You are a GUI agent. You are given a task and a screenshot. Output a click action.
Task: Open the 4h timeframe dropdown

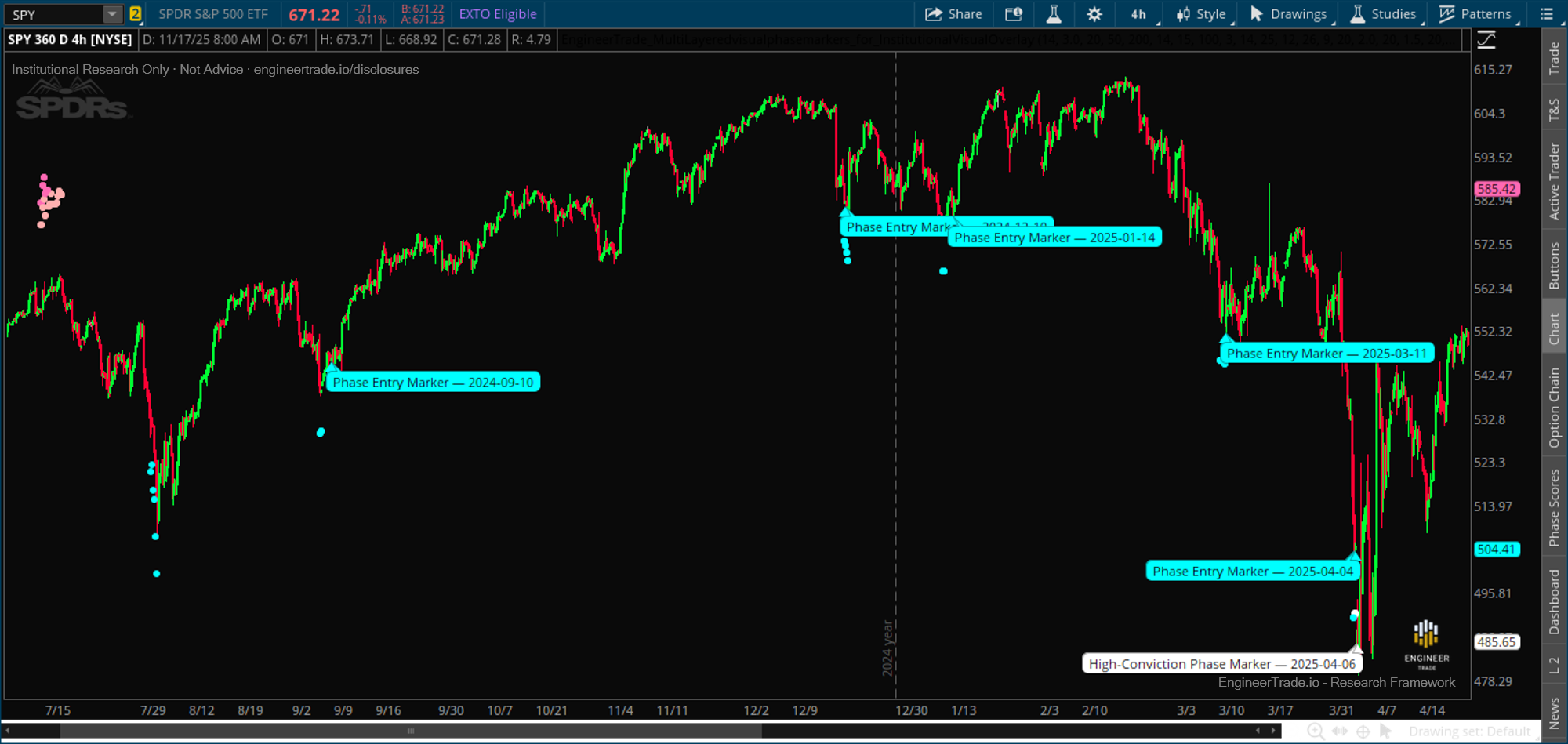[x=1139, y=13]
